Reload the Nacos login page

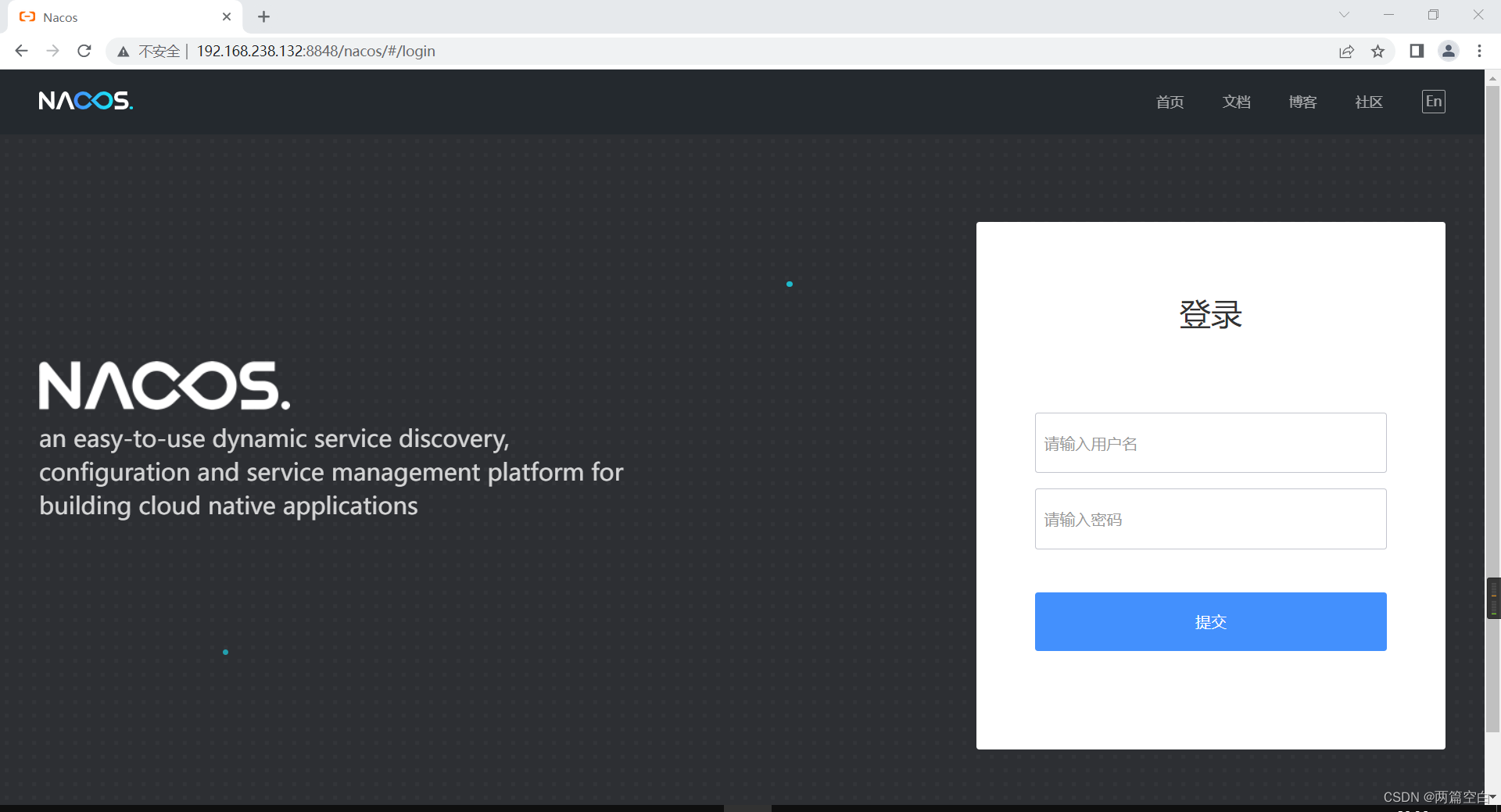84,51
